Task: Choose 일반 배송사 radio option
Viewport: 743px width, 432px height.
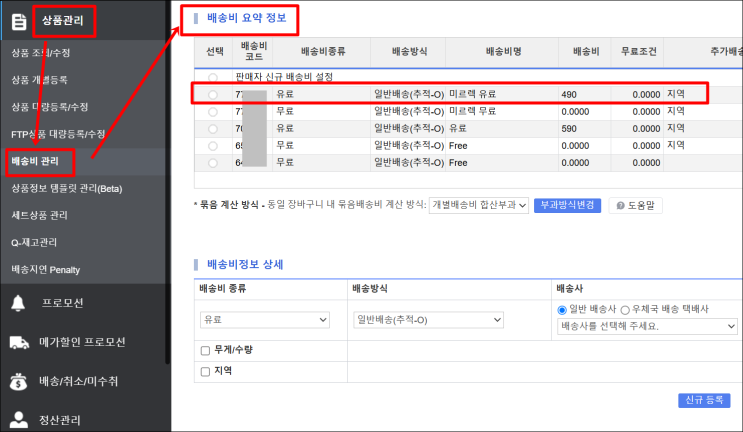Action: tap(562, 310)
